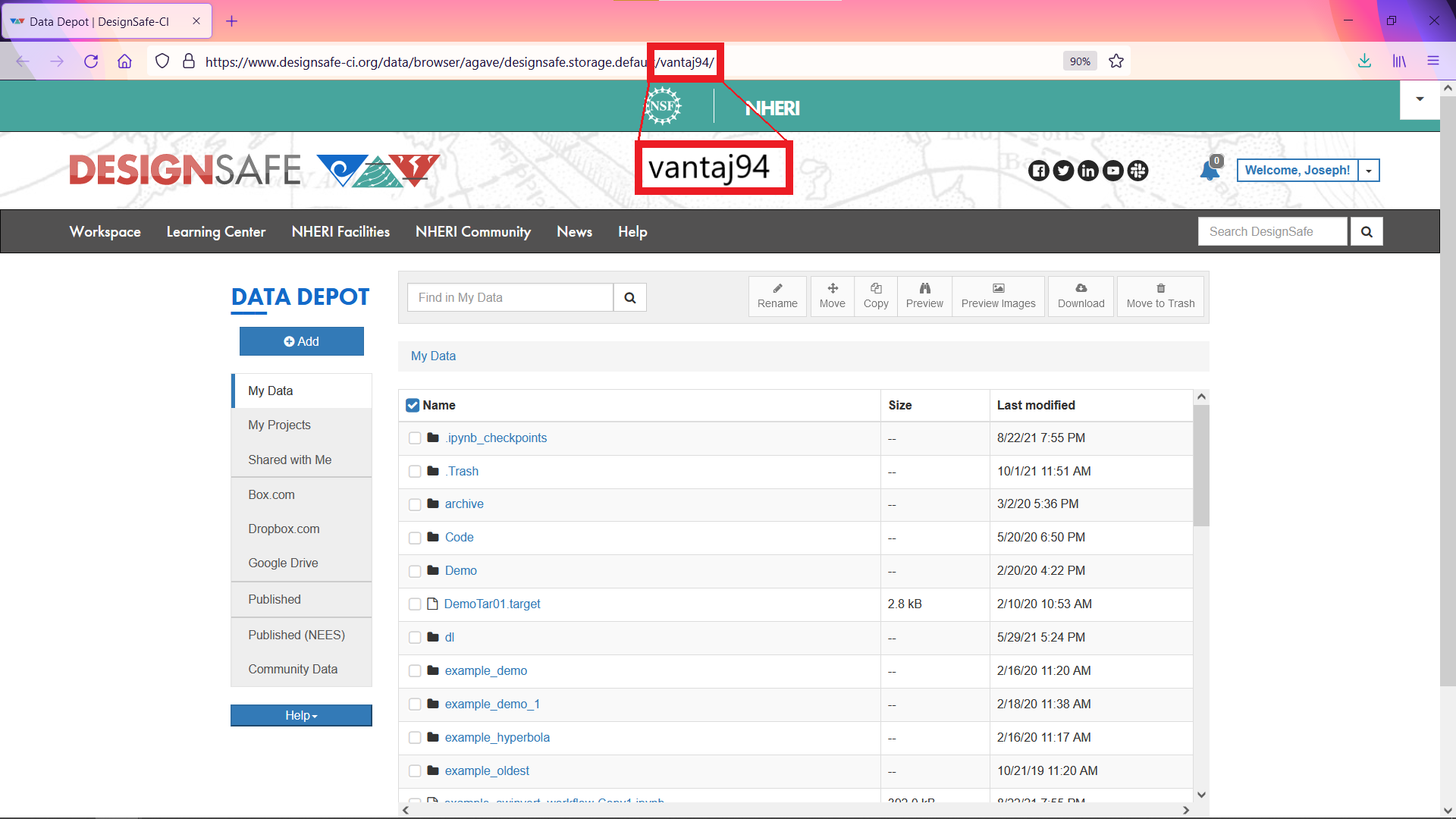
Task: Open the LinkedIn social icon
Action: [x=1088, y=171]
